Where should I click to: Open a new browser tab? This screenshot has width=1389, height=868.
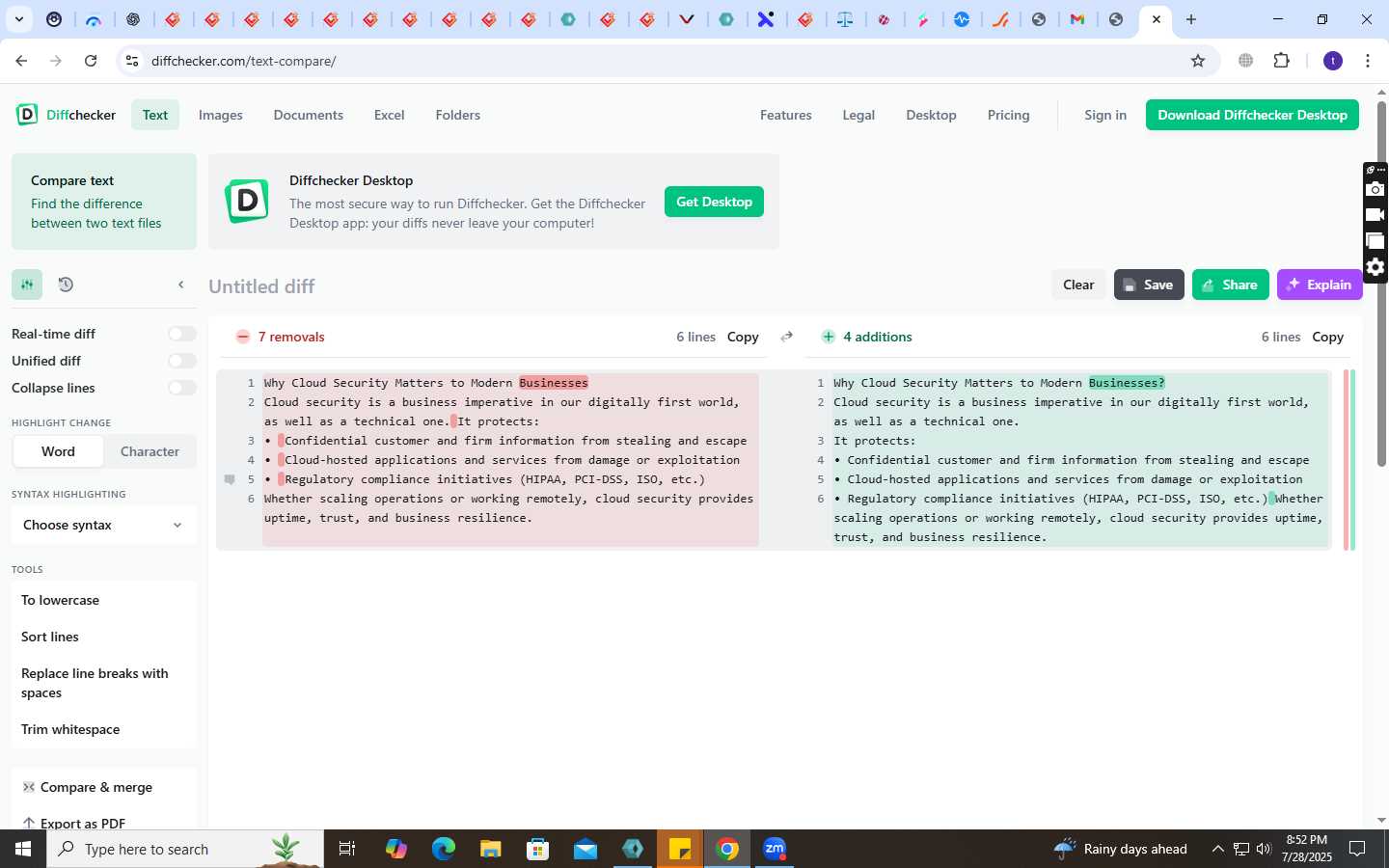(1191, 19)
